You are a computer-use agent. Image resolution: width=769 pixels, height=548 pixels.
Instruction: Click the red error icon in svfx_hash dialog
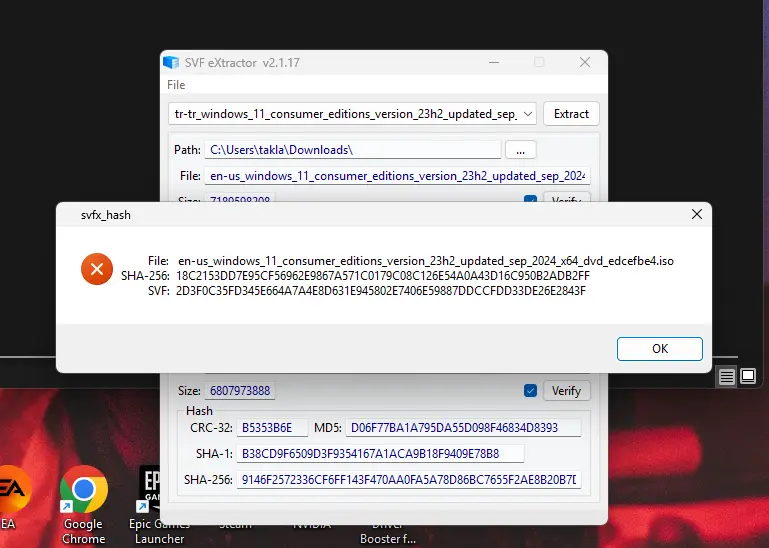[97, 269]
